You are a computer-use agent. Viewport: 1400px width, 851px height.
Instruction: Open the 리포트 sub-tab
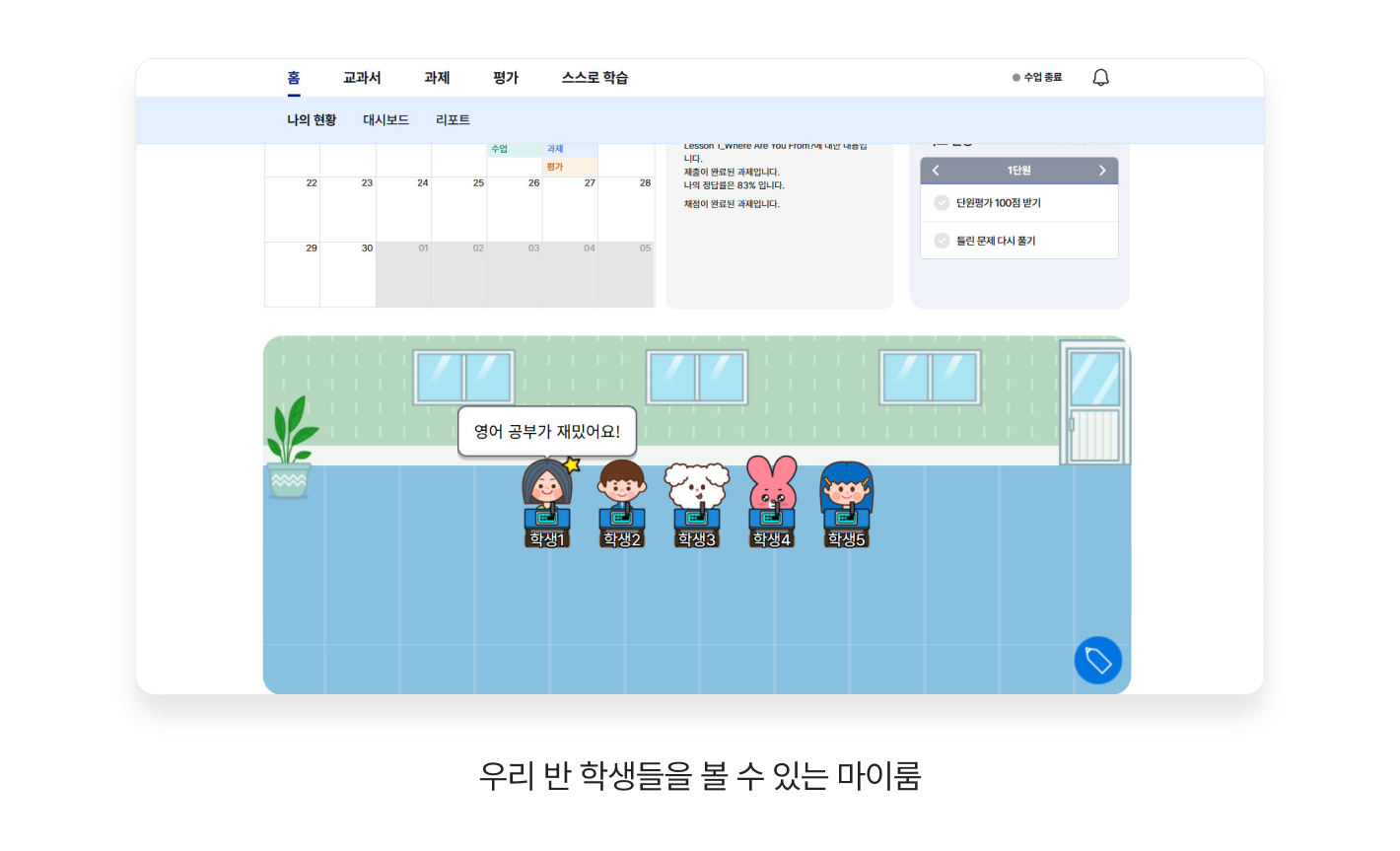pyautogui.click(x=453, y=120)
